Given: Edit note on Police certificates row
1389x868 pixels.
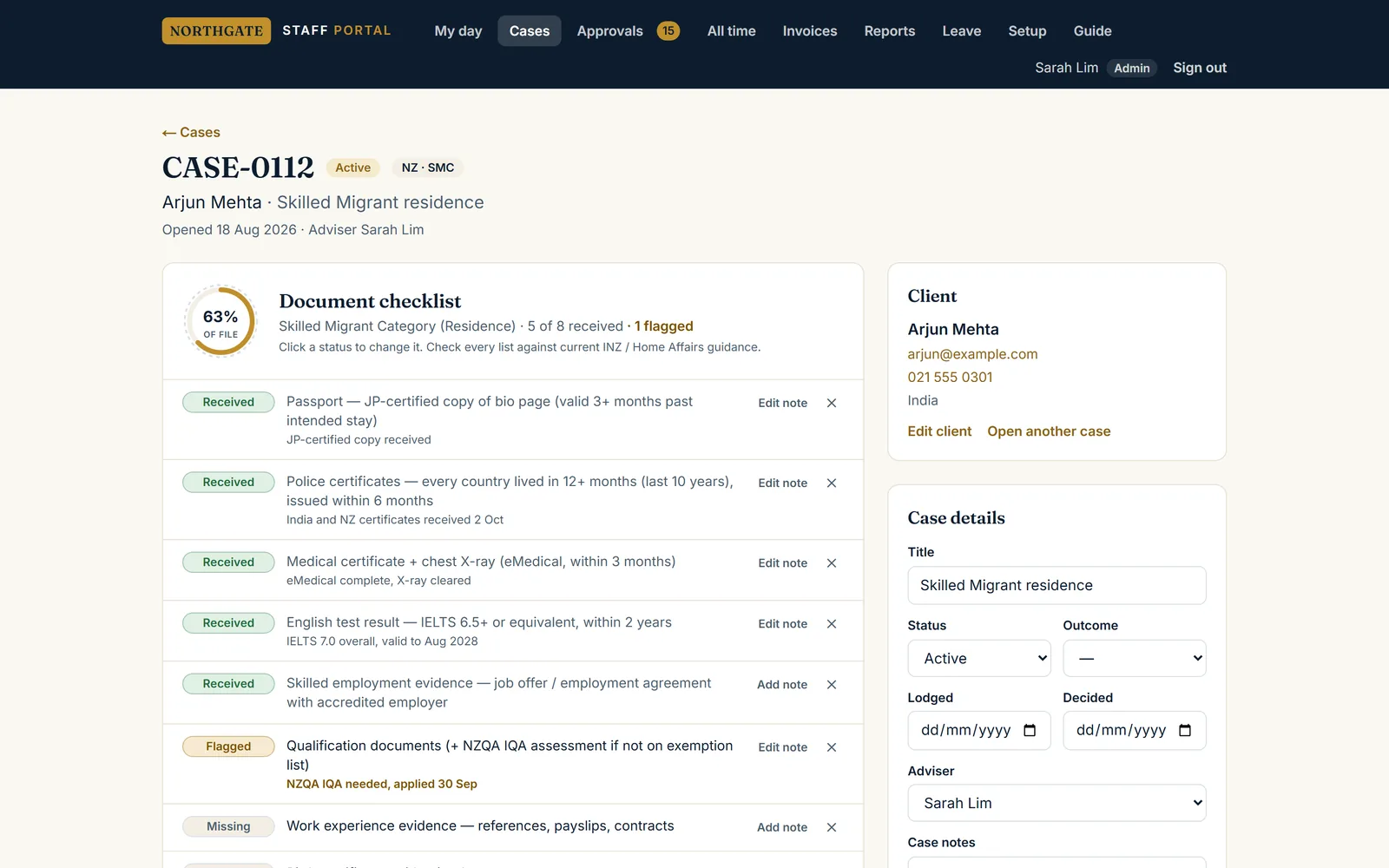Looking at the screenshot, I should click(782, 483).
